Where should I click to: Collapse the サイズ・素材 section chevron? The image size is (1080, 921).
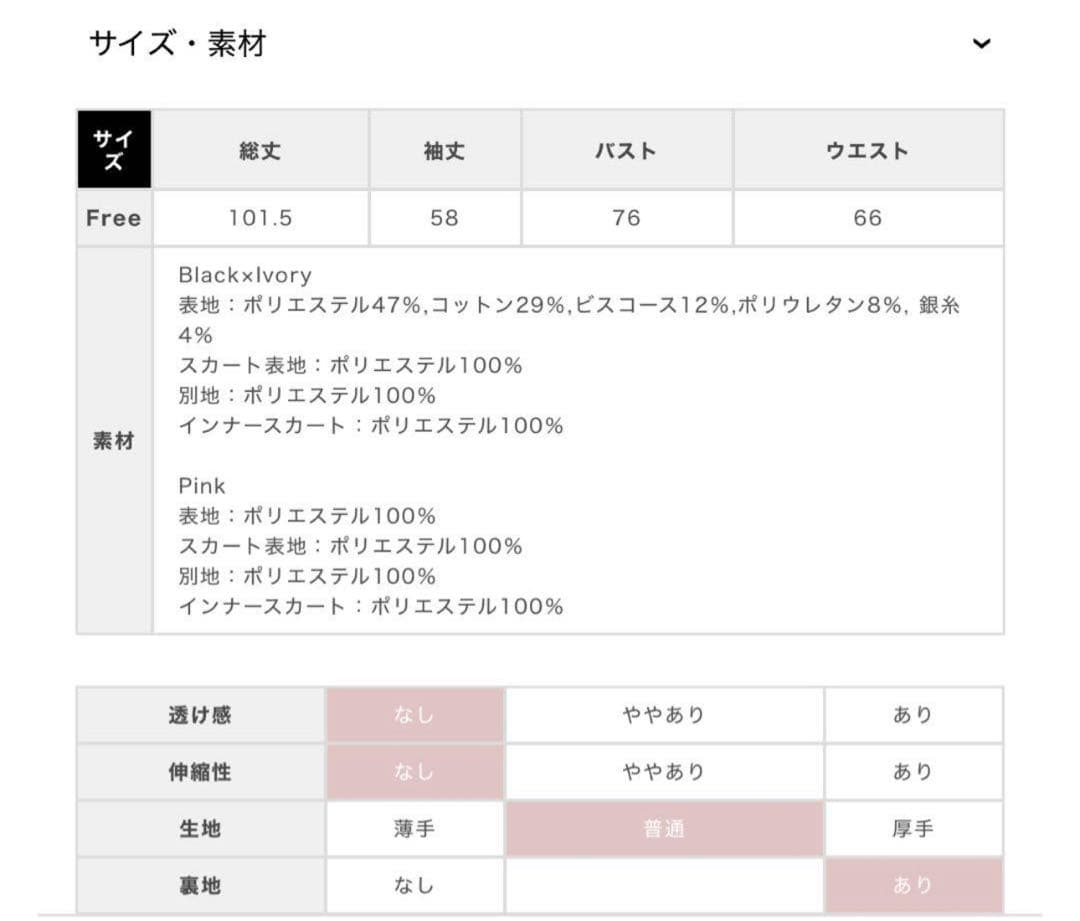coord(982,44)
